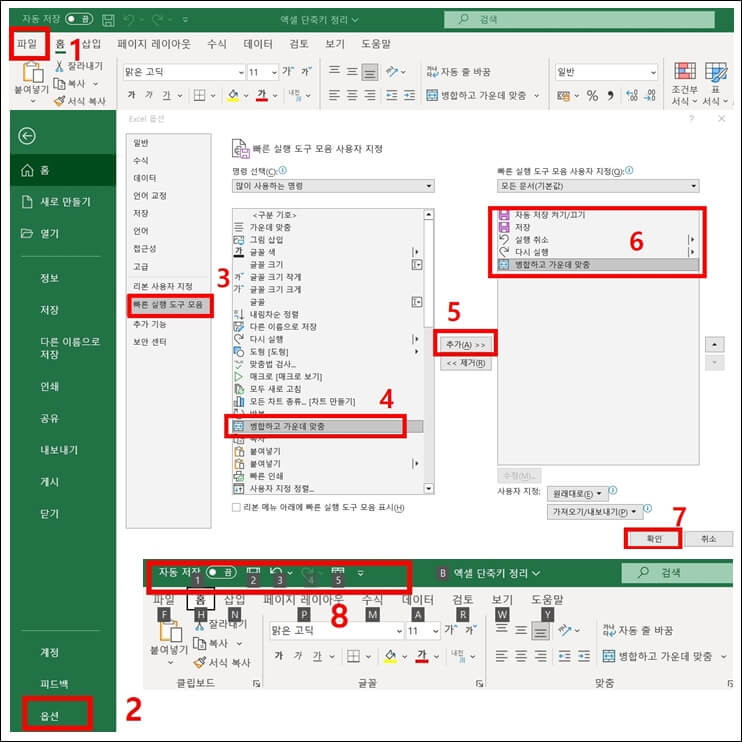Click the 추가(A) >> button
This screenshot has height=742, width=742.
tap(466, 345)
